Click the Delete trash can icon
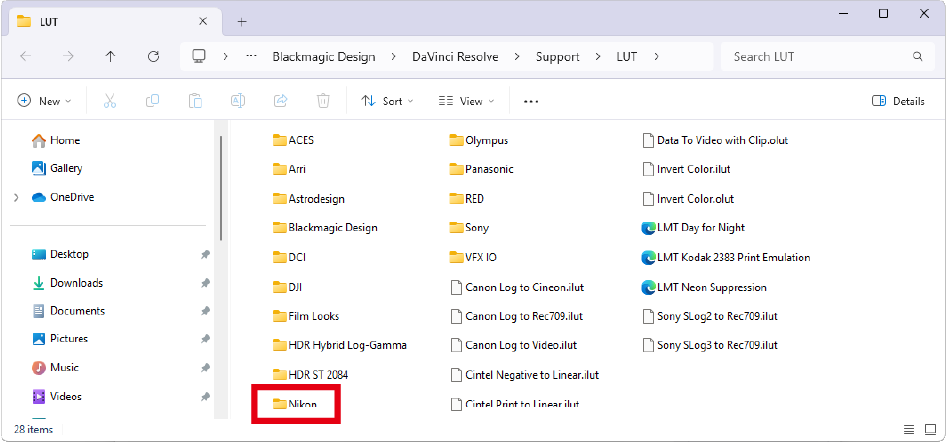The image size is (946, 442). coord(323,101)
